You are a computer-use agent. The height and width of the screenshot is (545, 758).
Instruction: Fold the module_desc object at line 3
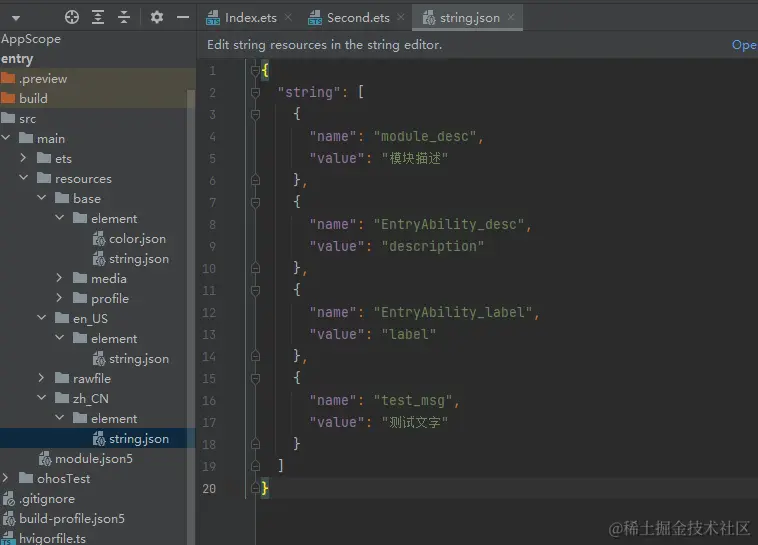click(255, 115)
